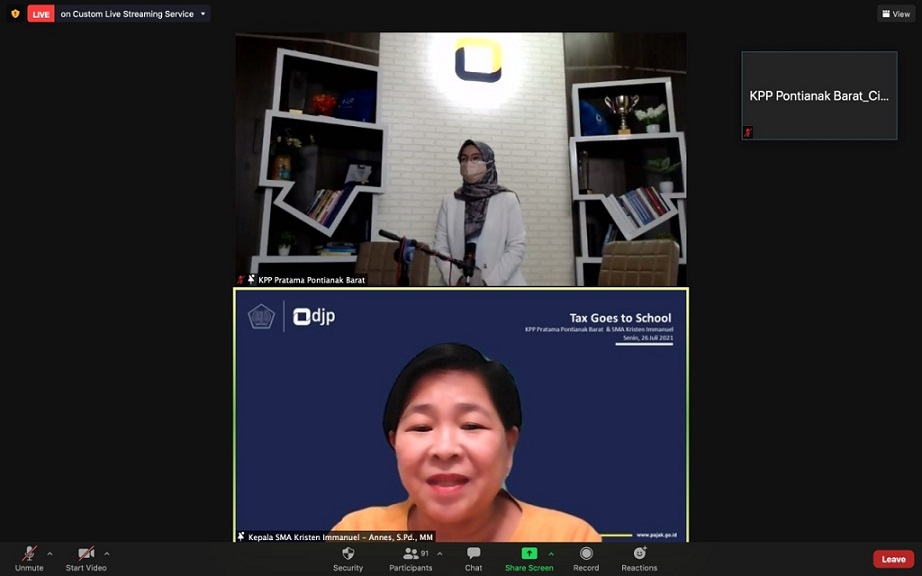Expand Share Screen options arrow
This screenshot has width=922, height=576.
(x=551, y=553)
